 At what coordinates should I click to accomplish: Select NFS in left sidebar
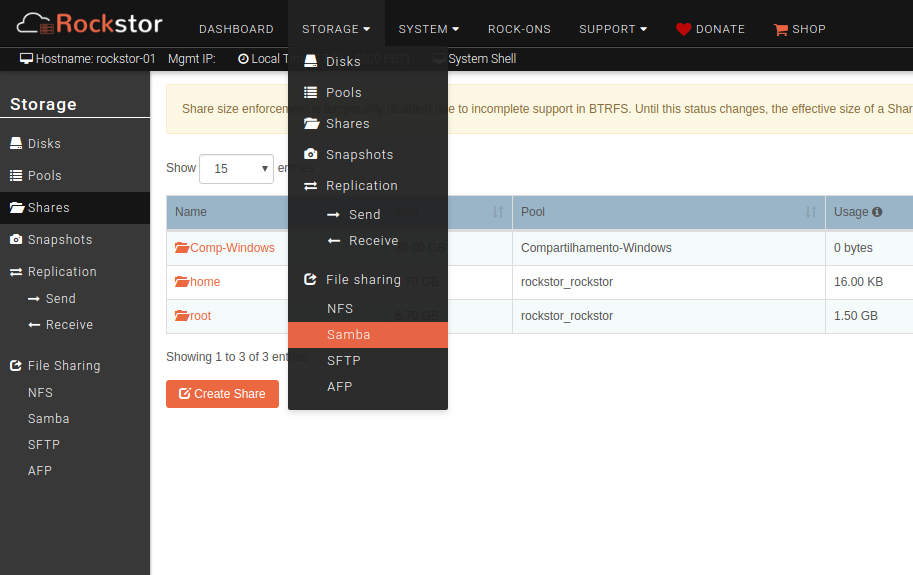point(40,393)
